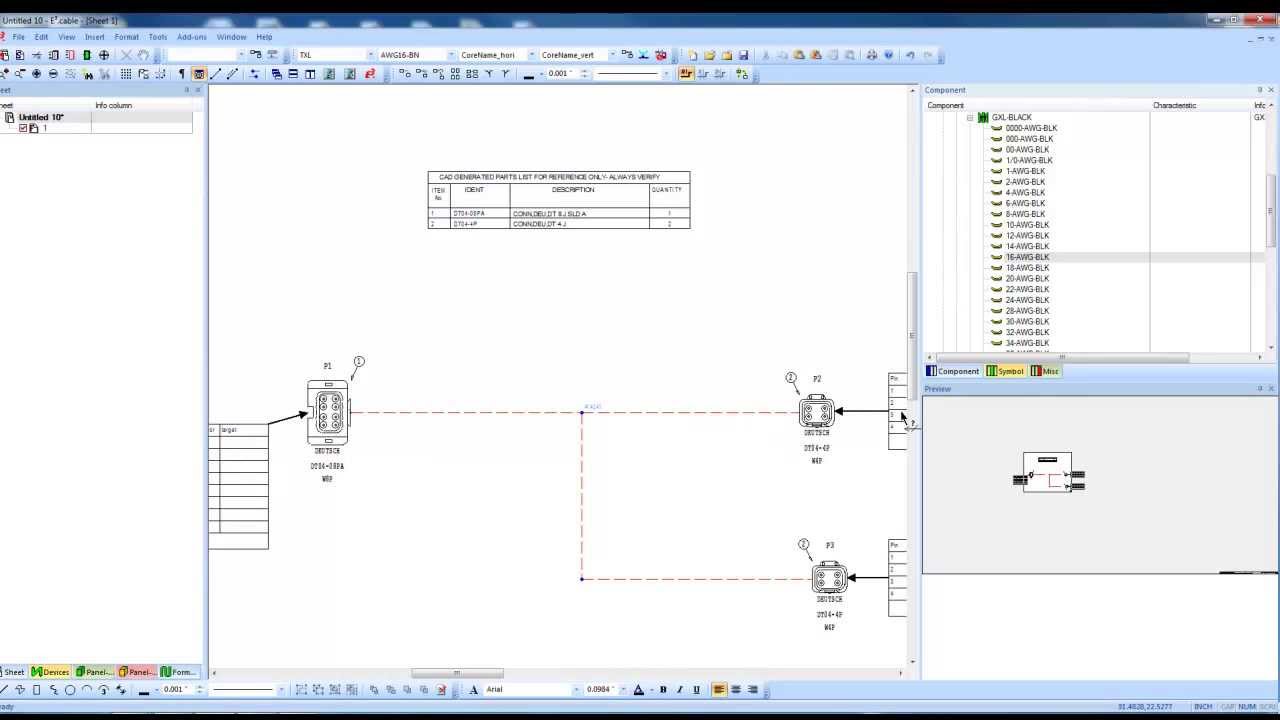Select the circle drawing tool
This screenshot has width=1280, height=720.
pos(70,689)
